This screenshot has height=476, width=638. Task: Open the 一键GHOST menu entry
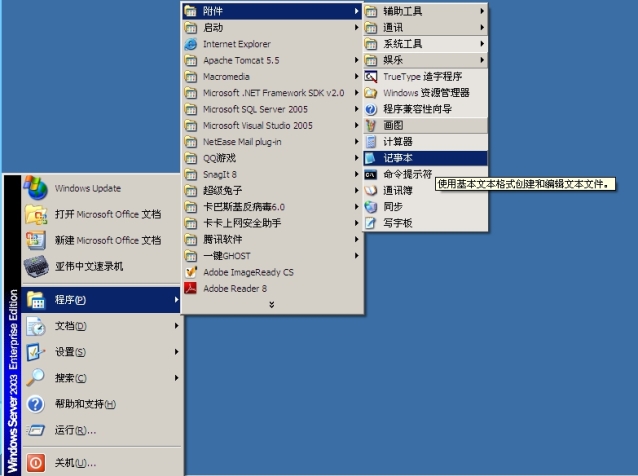[272, 255]
